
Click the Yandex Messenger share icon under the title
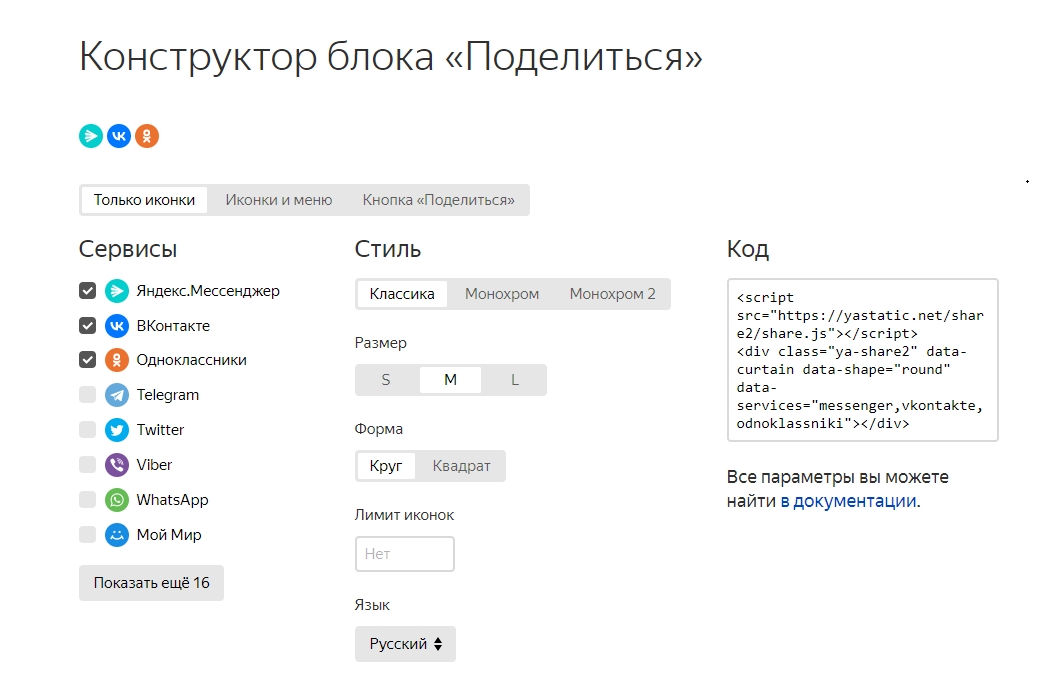coord(91,136)
